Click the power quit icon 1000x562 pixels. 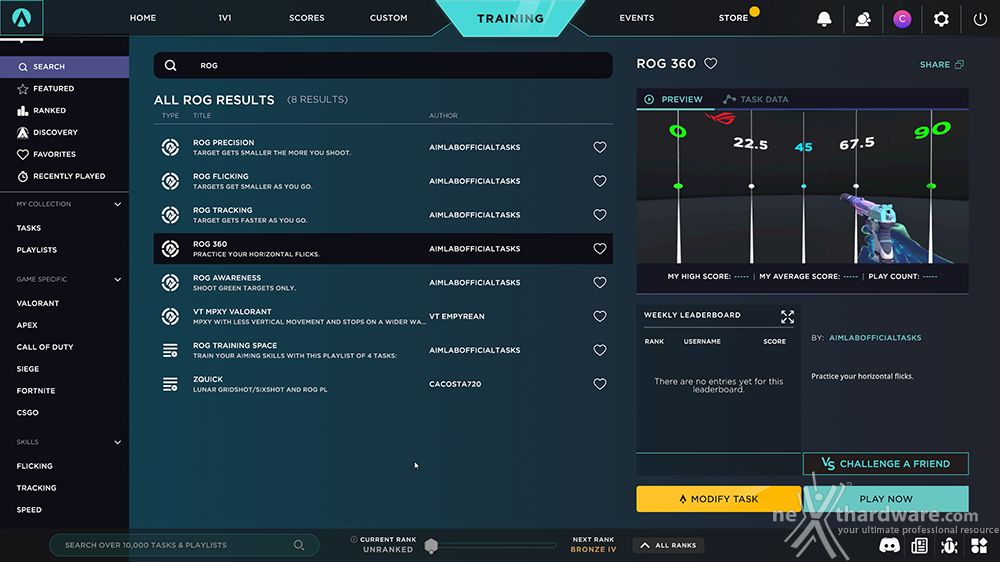[980, 19]
